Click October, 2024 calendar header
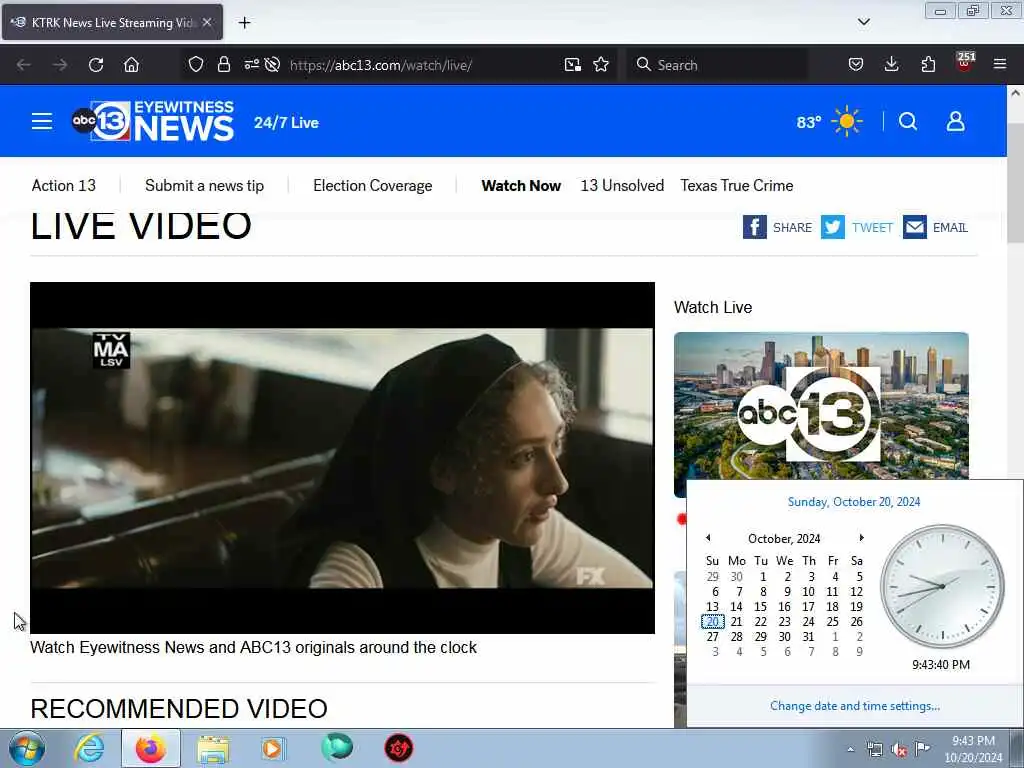Image resolution: width=1024 pixels, height=768 pixels. tap(784, 539)
